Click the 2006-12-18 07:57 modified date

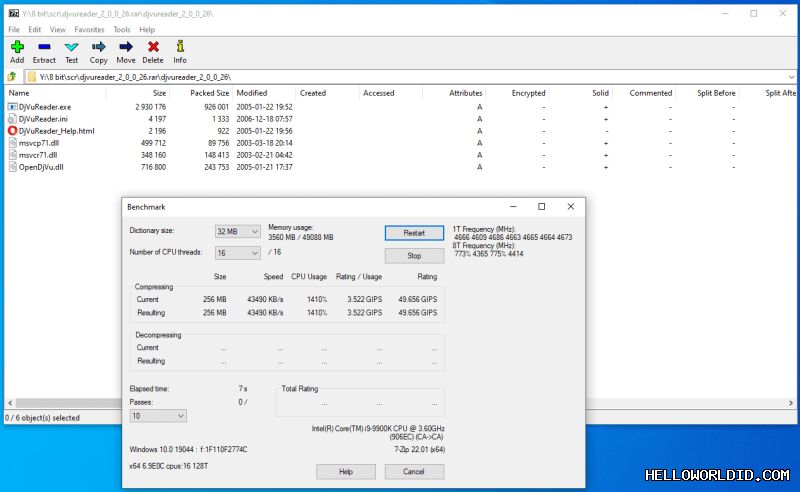tap(264, 119)
